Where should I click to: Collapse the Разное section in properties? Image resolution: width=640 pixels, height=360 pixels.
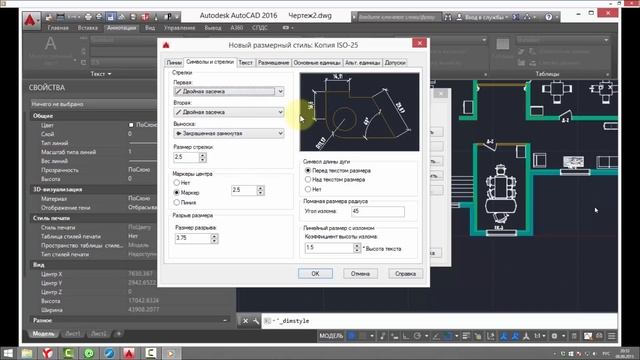(x=225, y=320)
